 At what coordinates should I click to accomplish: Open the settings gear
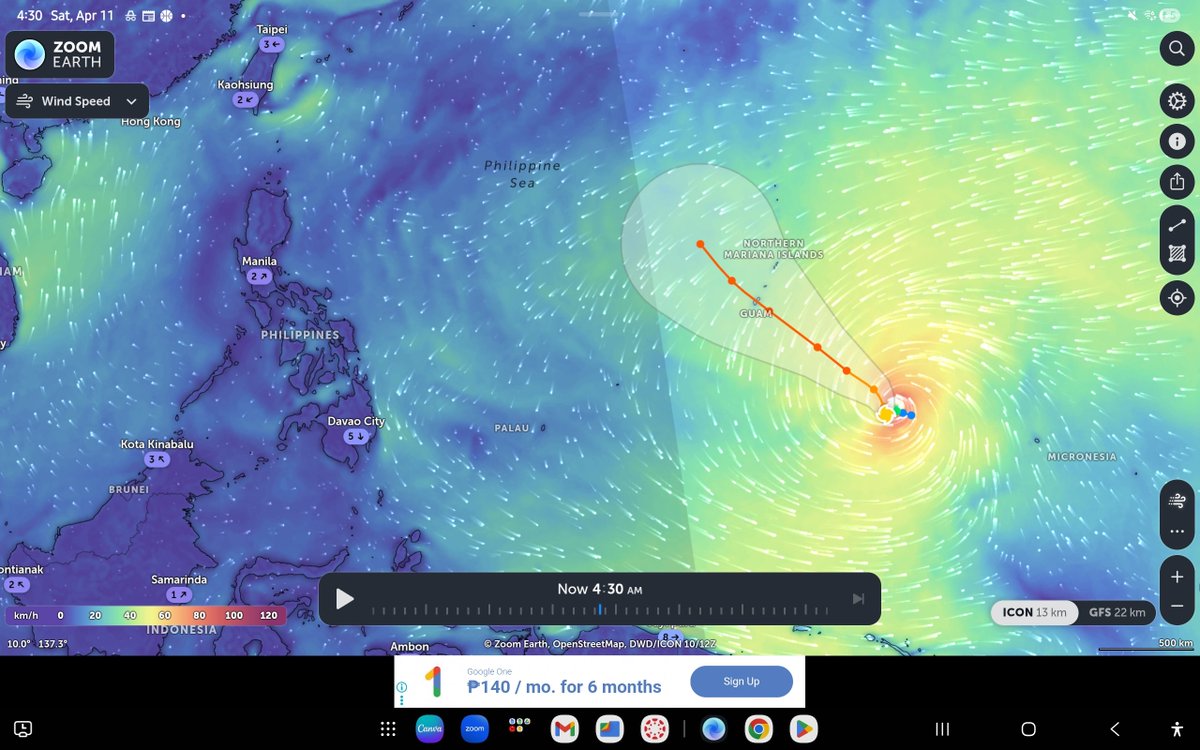(1177, 101)
